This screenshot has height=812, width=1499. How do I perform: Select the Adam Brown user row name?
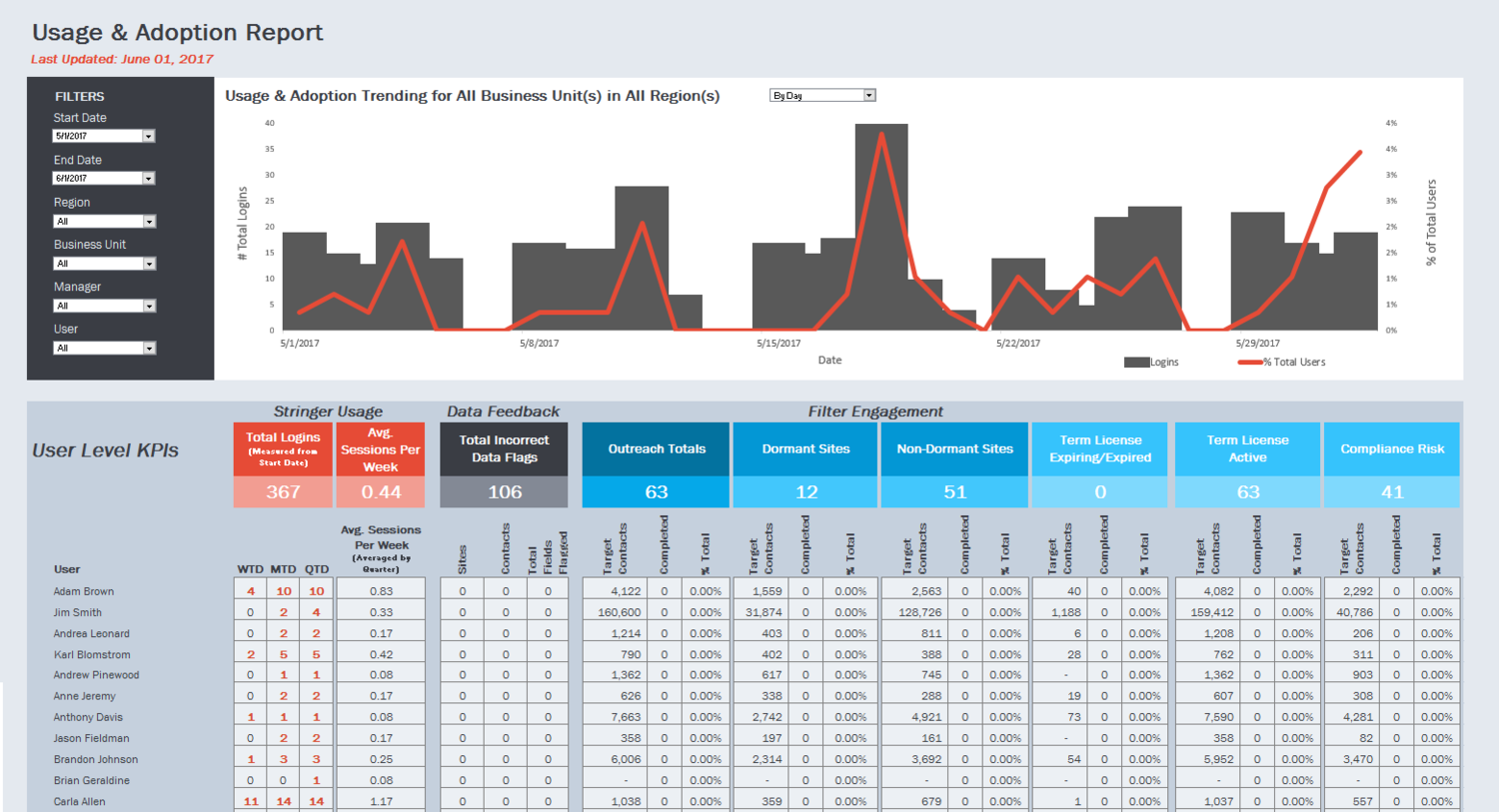(x=84, y=591)
